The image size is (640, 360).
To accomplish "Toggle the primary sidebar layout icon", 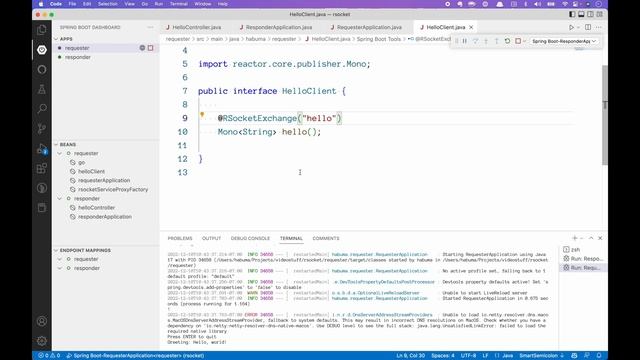I will tap(572, 14).
